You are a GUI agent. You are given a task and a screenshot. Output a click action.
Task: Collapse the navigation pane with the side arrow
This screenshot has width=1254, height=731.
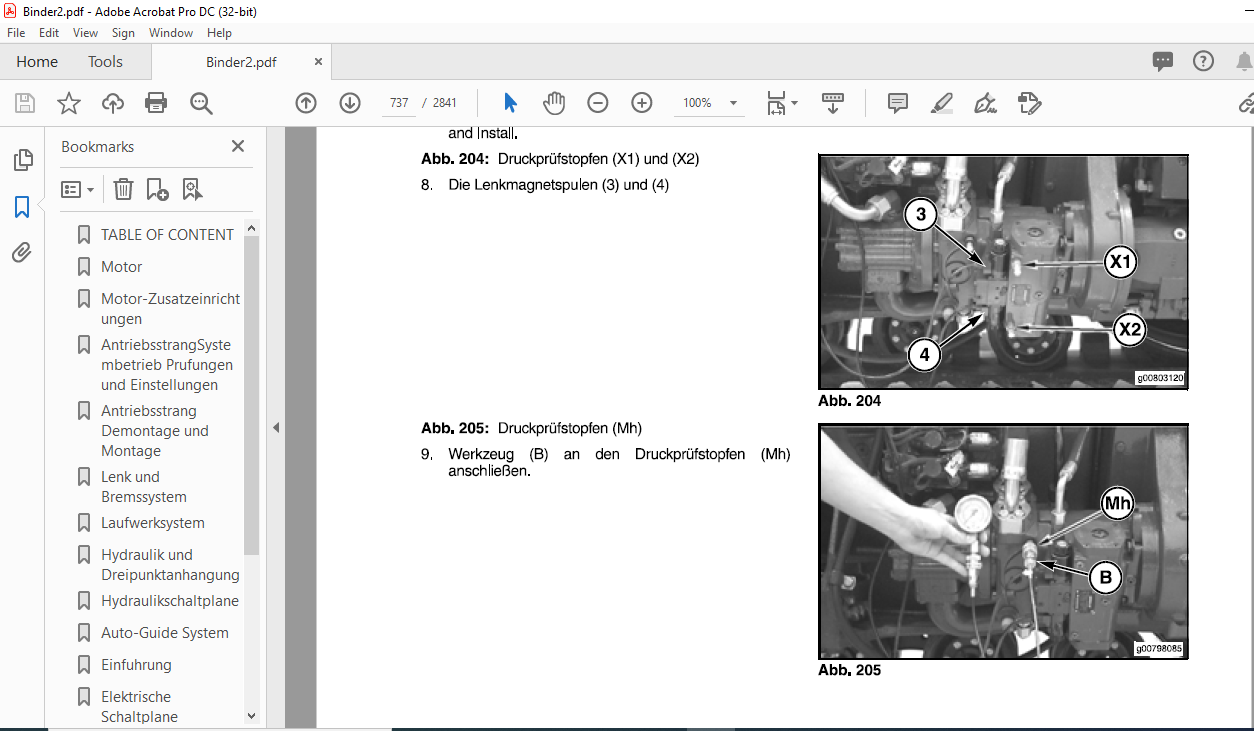click(x=276, y=427)
